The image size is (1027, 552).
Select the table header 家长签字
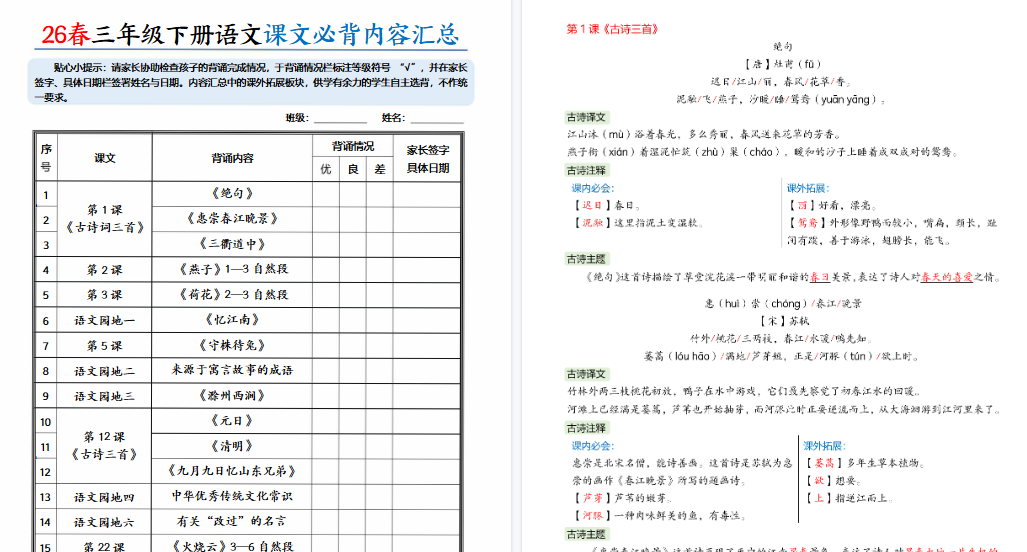pos(428,150)
